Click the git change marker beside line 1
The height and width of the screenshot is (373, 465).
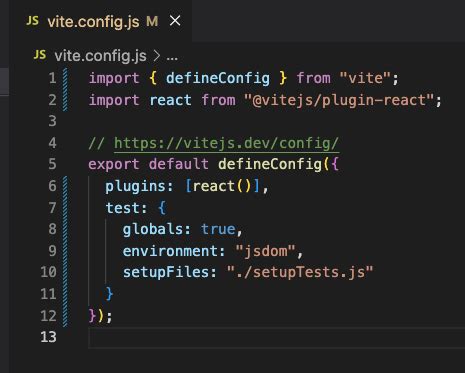pyautogui.click(x=65, y=78)
